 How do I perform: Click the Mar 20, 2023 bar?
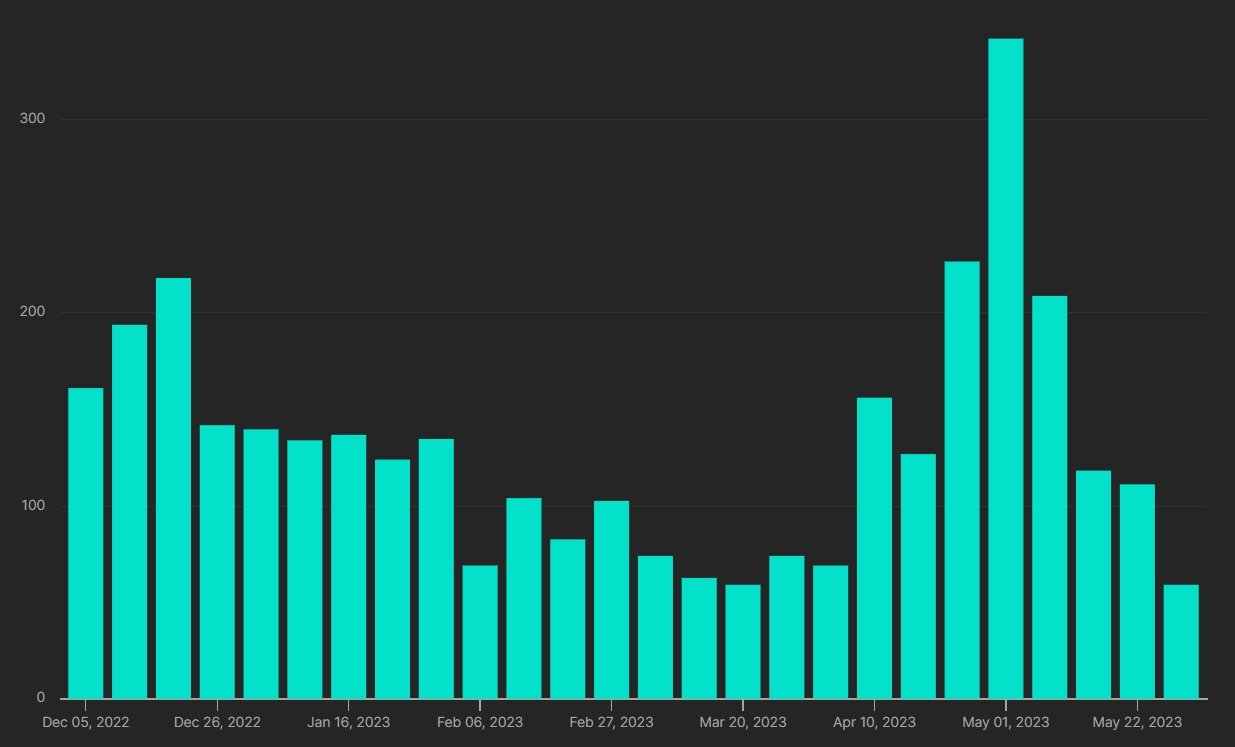[x=742, y=641]
